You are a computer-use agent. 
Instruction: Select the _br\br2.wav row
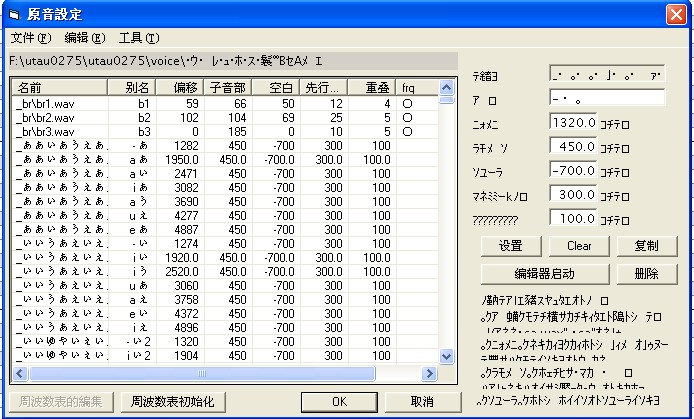pyautogui.click(x=225, y=118)
